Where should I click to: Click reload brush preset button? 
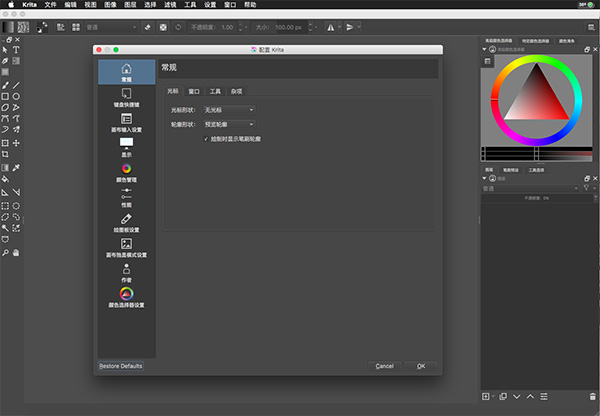(x=178, y=27)
